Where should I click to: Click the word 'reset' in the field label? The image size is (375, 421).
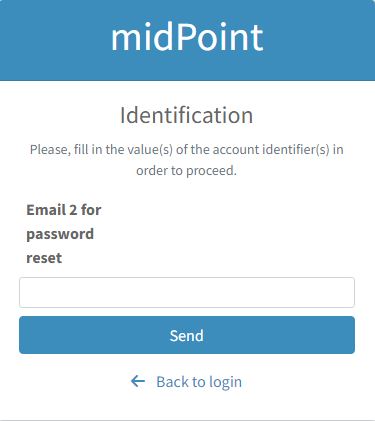pos(44,258)
